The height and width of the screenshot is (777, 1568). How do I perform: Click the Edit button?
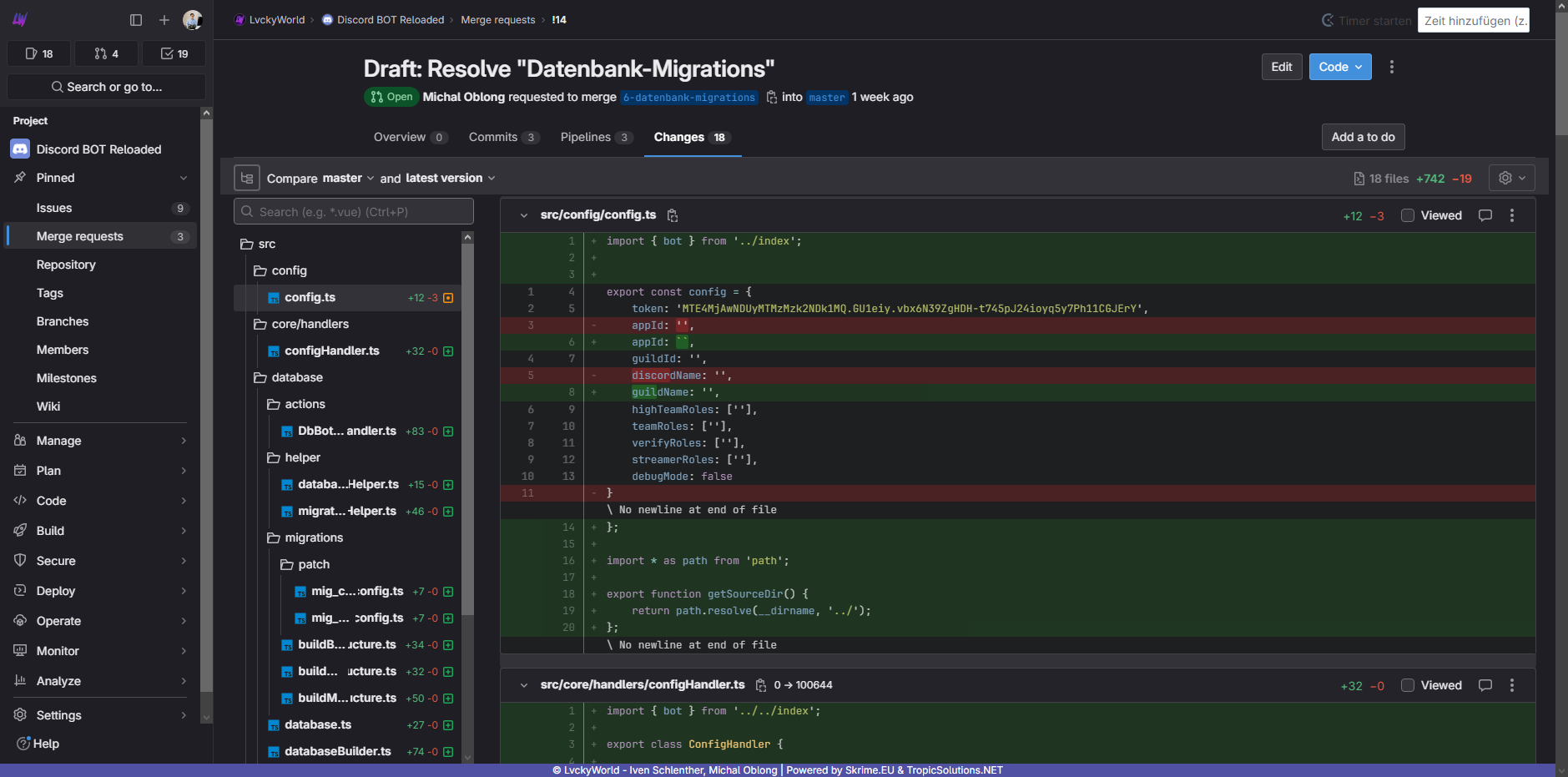pyautogui.click(x=1281, y=67)
